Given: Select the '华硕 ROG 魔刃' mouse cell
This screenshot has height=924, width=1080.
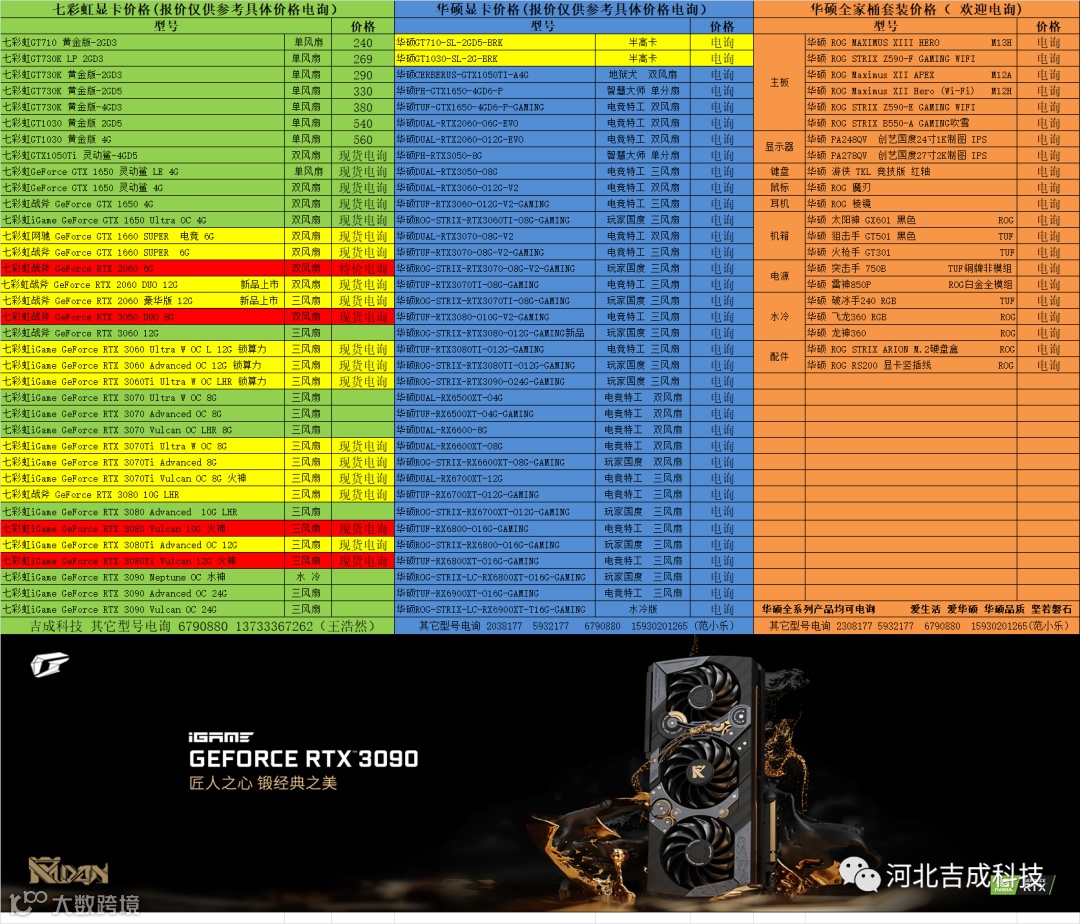Looking at the screenshot, I should point(911,187).
